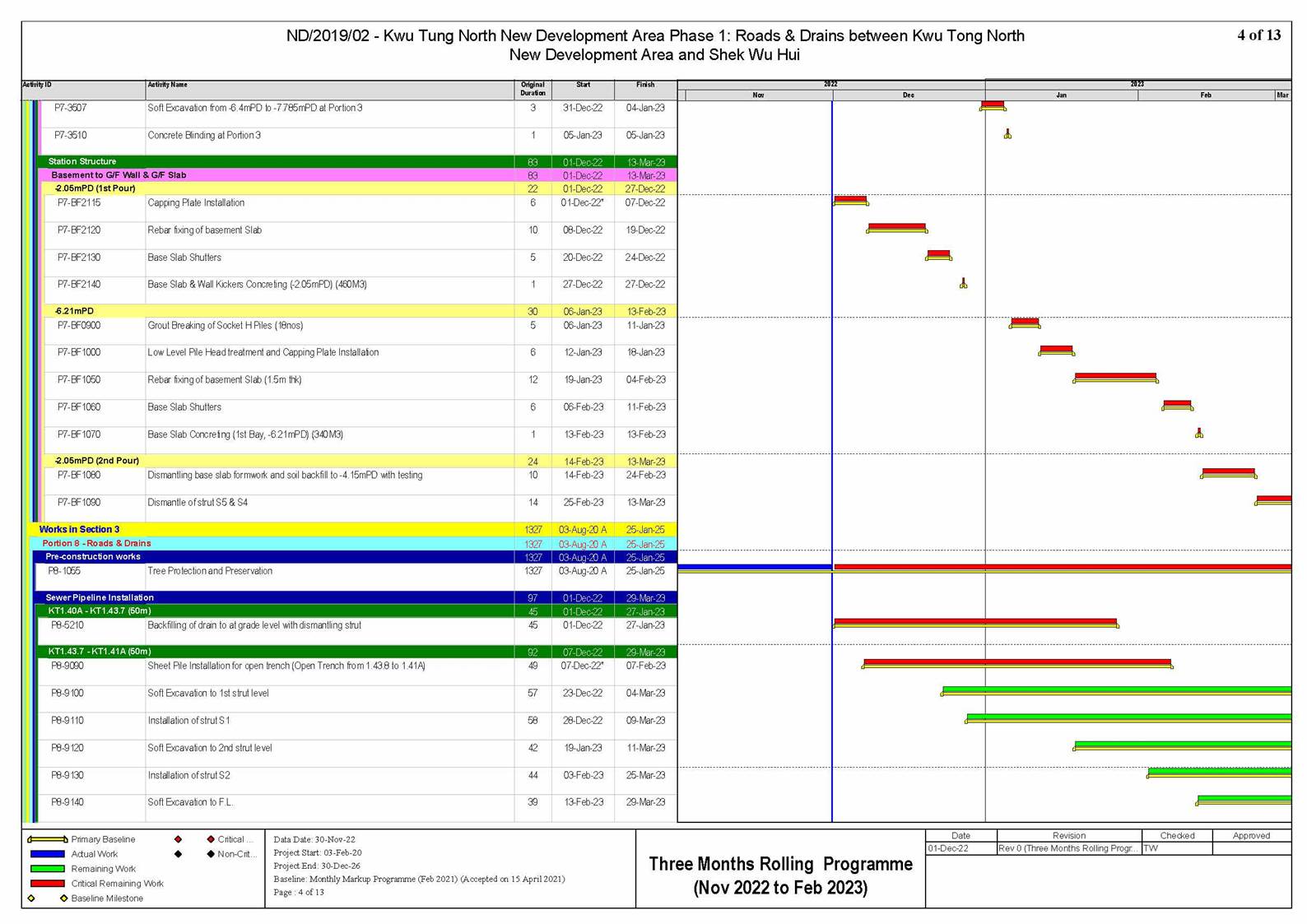
Task: Click the Concrete Blinding at Portion 3 milestone marker
Action: pyautogui.click(x=1007, y=134)
